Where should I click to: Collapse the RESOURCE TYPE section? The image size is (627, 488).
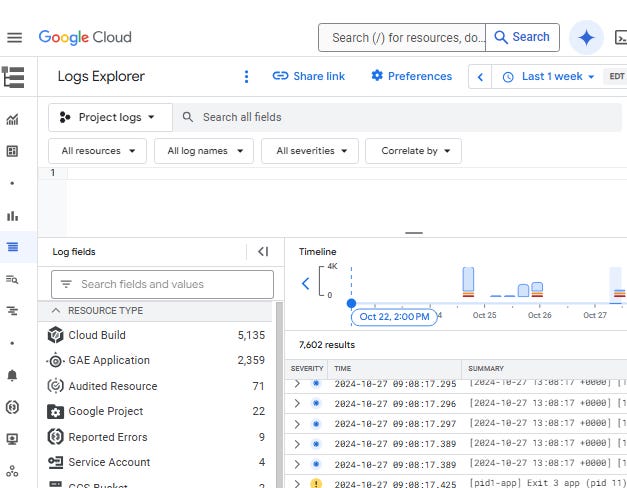click(56, 311)
